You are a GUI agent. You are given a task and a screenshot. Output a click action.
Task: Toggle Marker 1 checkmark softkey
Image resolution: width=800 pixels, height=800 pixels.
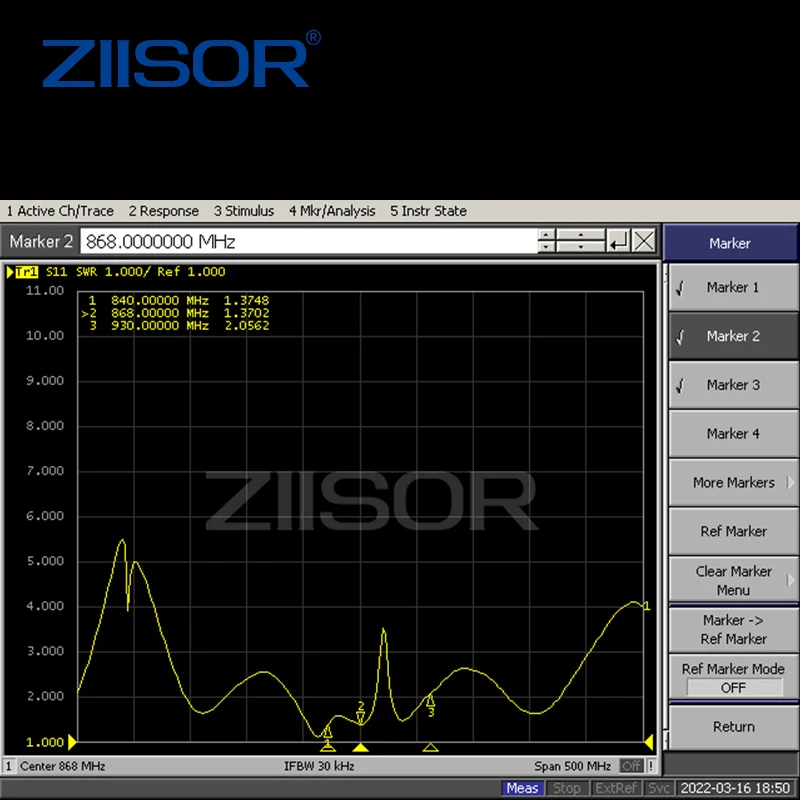(x=733, y=288)
